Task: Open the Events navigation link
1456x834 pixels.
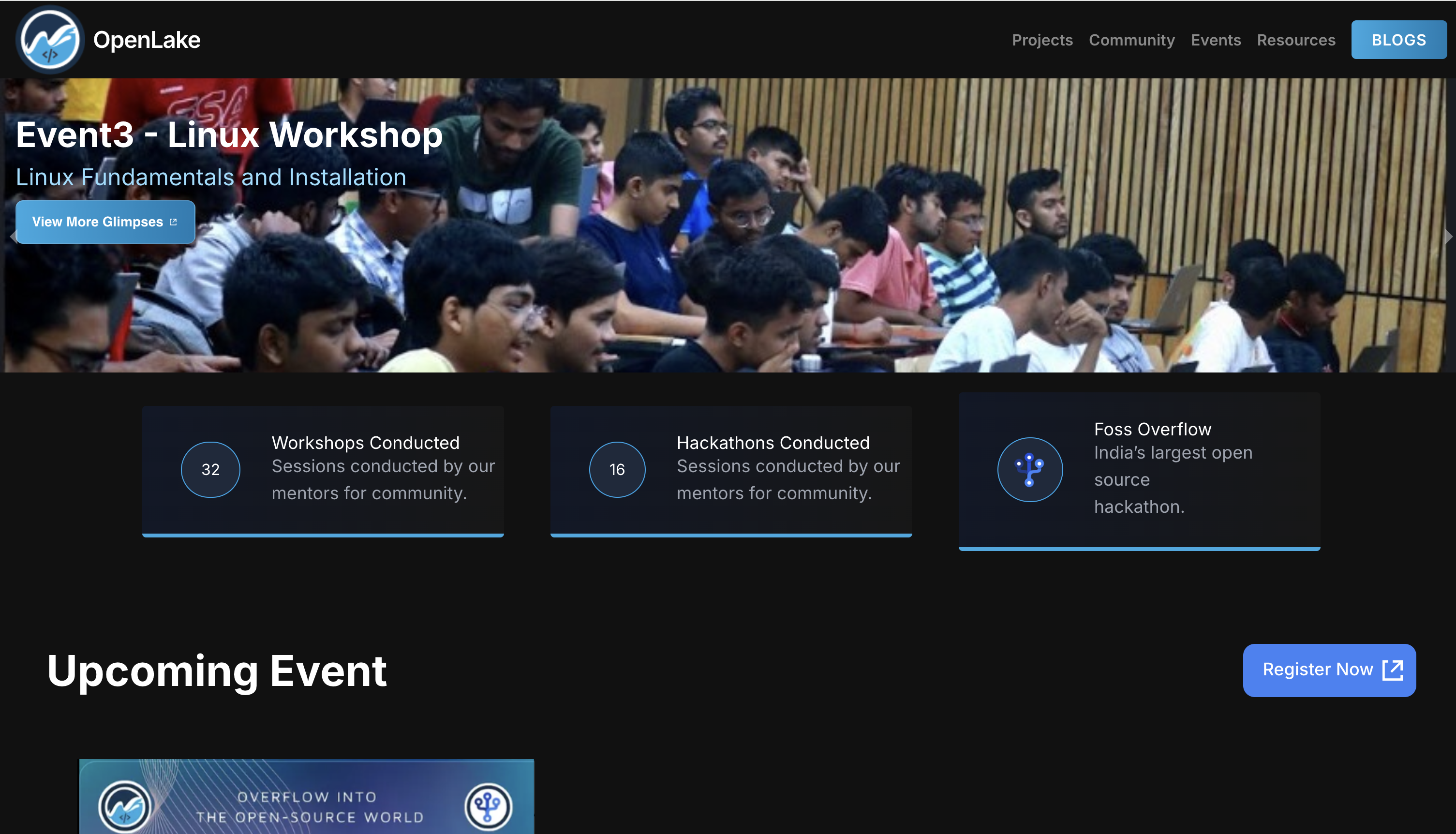Action: click(x=1216, y=40)
